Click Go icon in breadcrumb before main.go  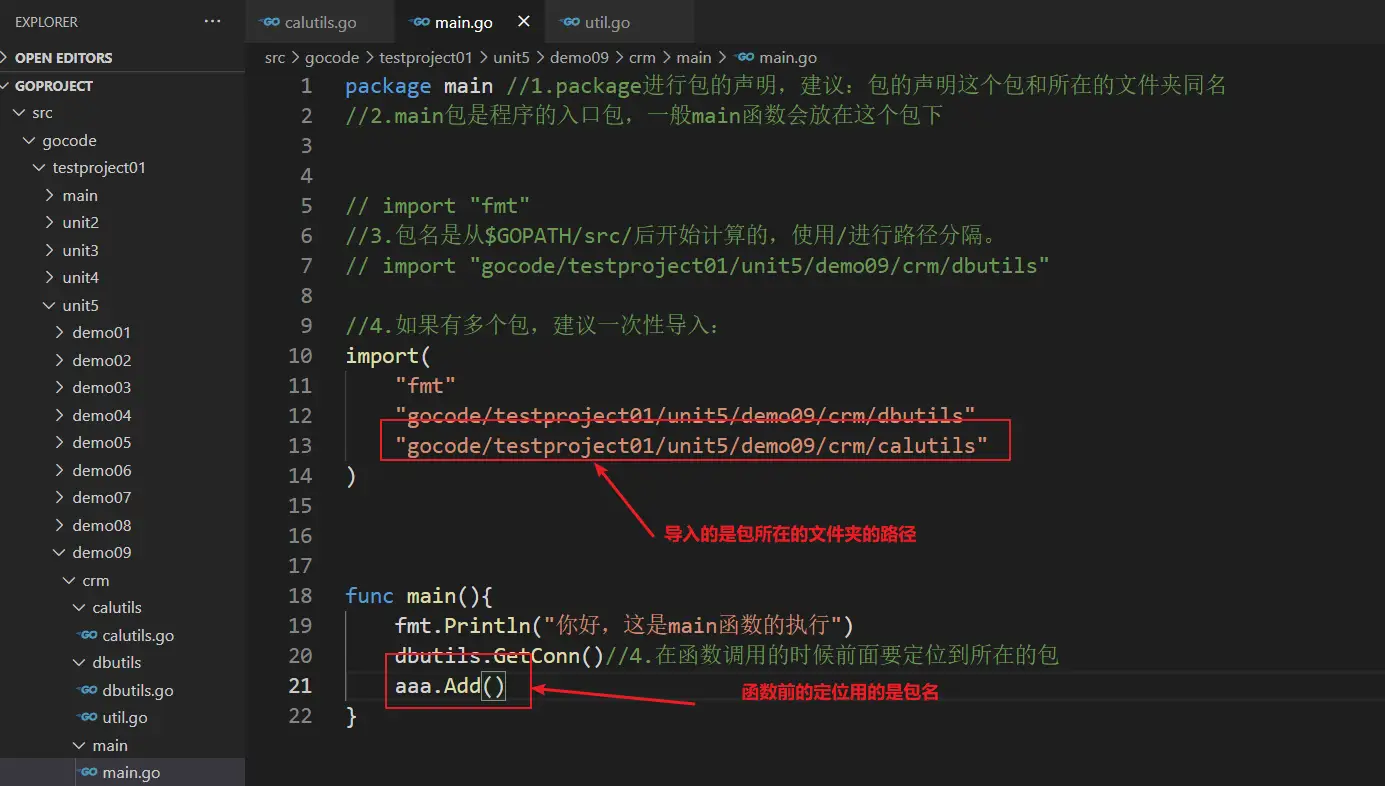pyautogui.click(x=744, y=58)
